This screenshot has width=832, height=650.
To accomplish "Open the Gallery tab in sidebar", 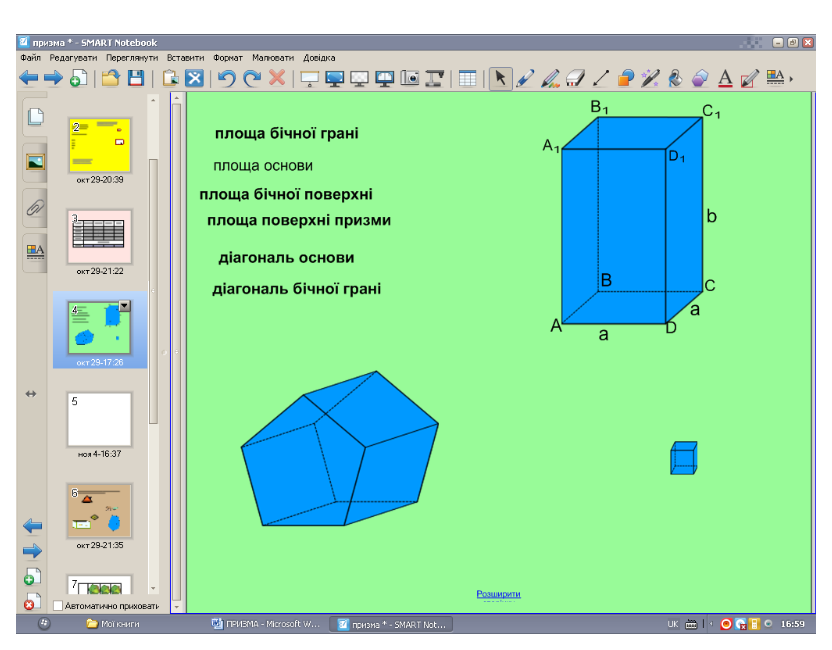I will tap(35, 161).
